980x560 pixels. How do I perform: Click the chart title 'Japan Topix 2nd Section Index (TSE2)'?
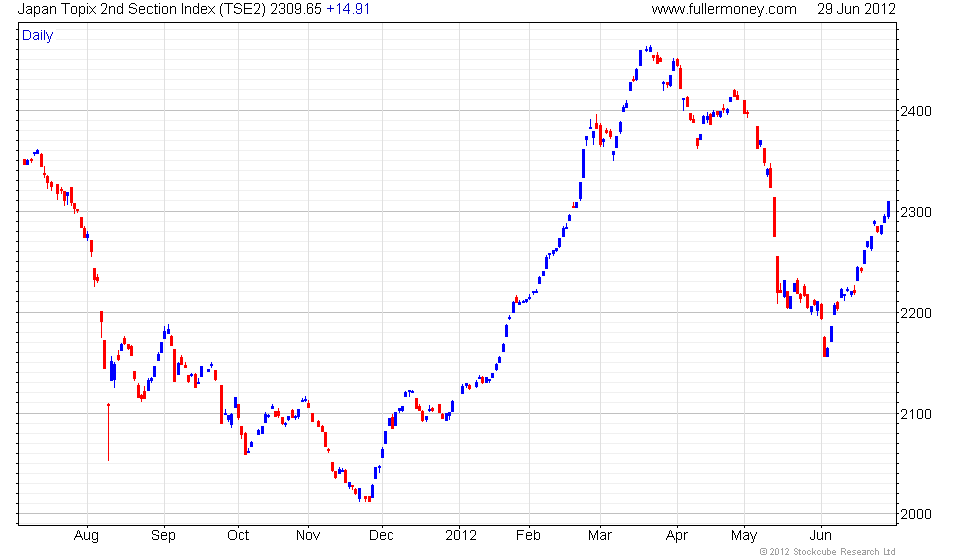click(x=142, y=9)
